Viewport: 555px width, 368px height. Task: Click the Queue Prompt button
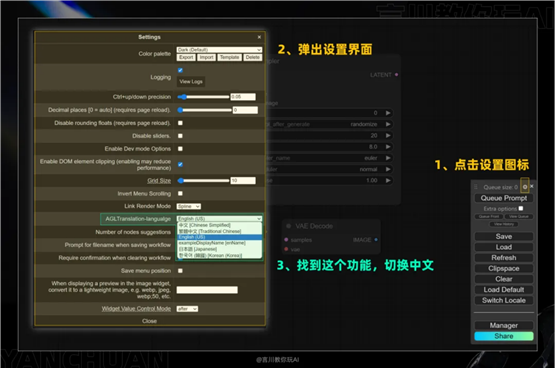[504, 198]
